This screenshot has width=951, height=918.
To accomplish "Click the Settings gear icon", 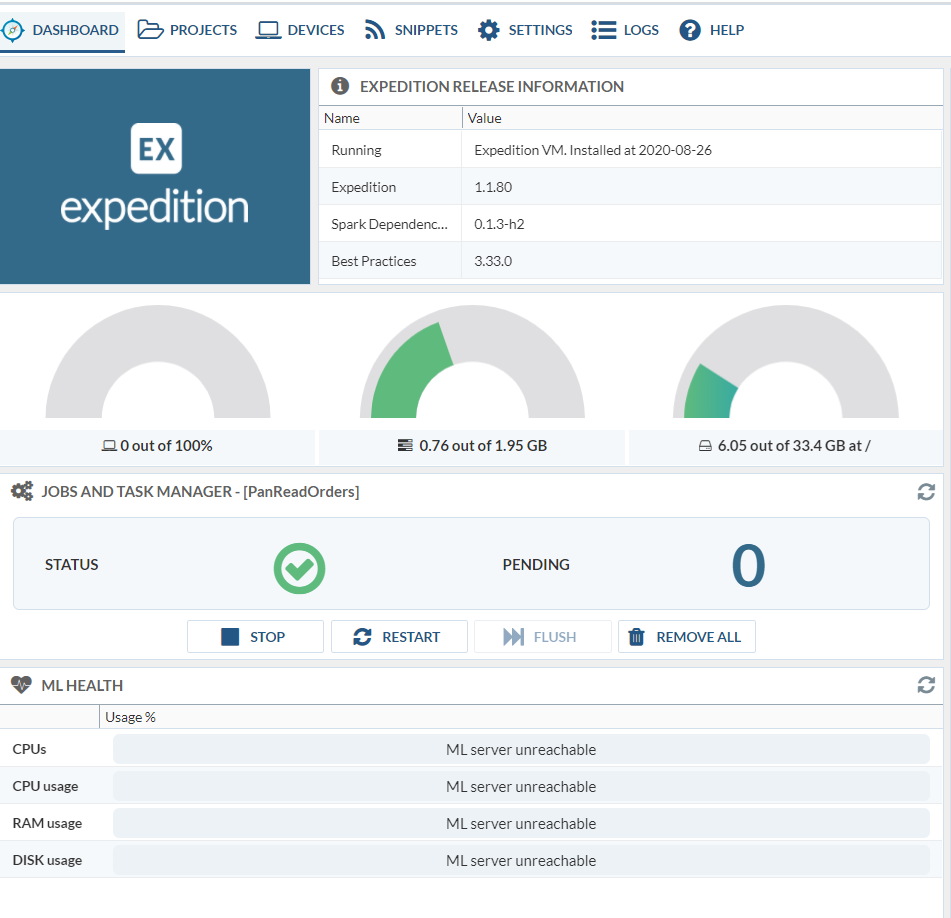I will pyautogui.click(x=488, y=30).
